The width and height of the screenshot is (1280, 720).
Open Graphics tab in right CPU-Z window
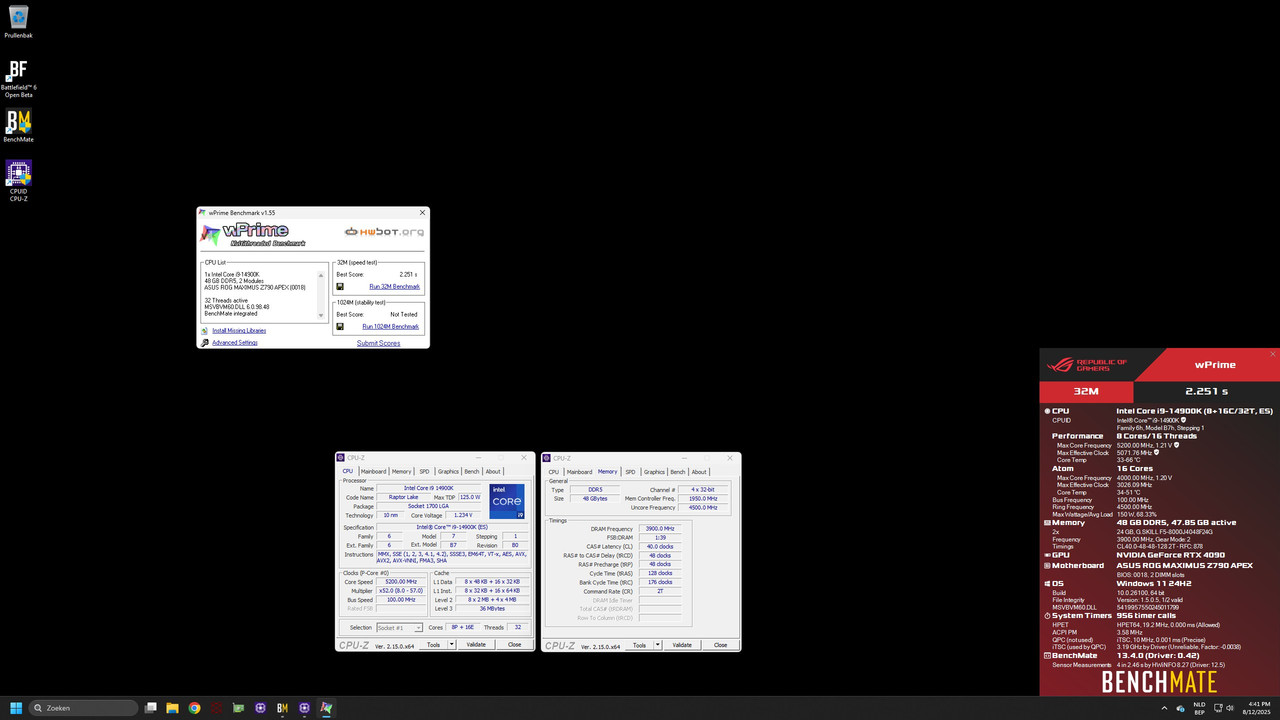tap(654, 472)
